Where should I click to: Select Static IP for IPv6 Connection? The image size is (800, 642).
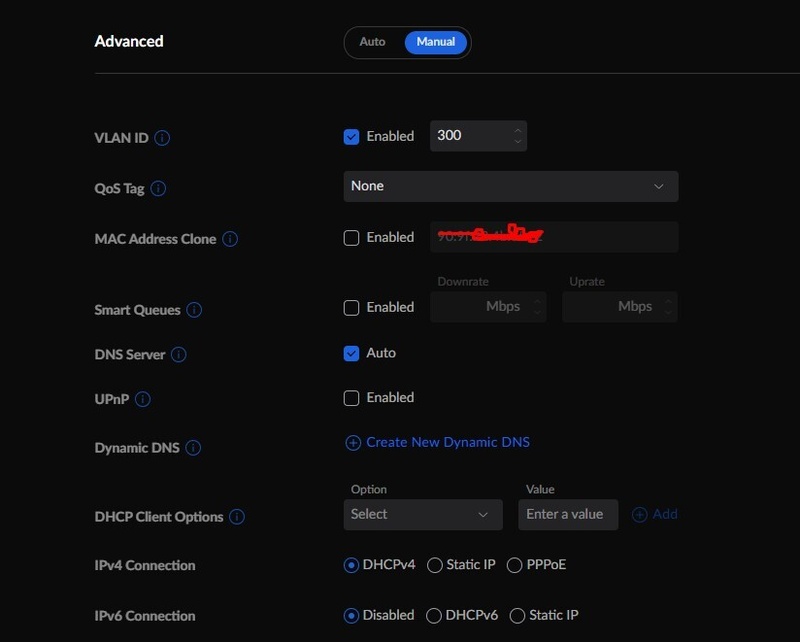(517, 615)
